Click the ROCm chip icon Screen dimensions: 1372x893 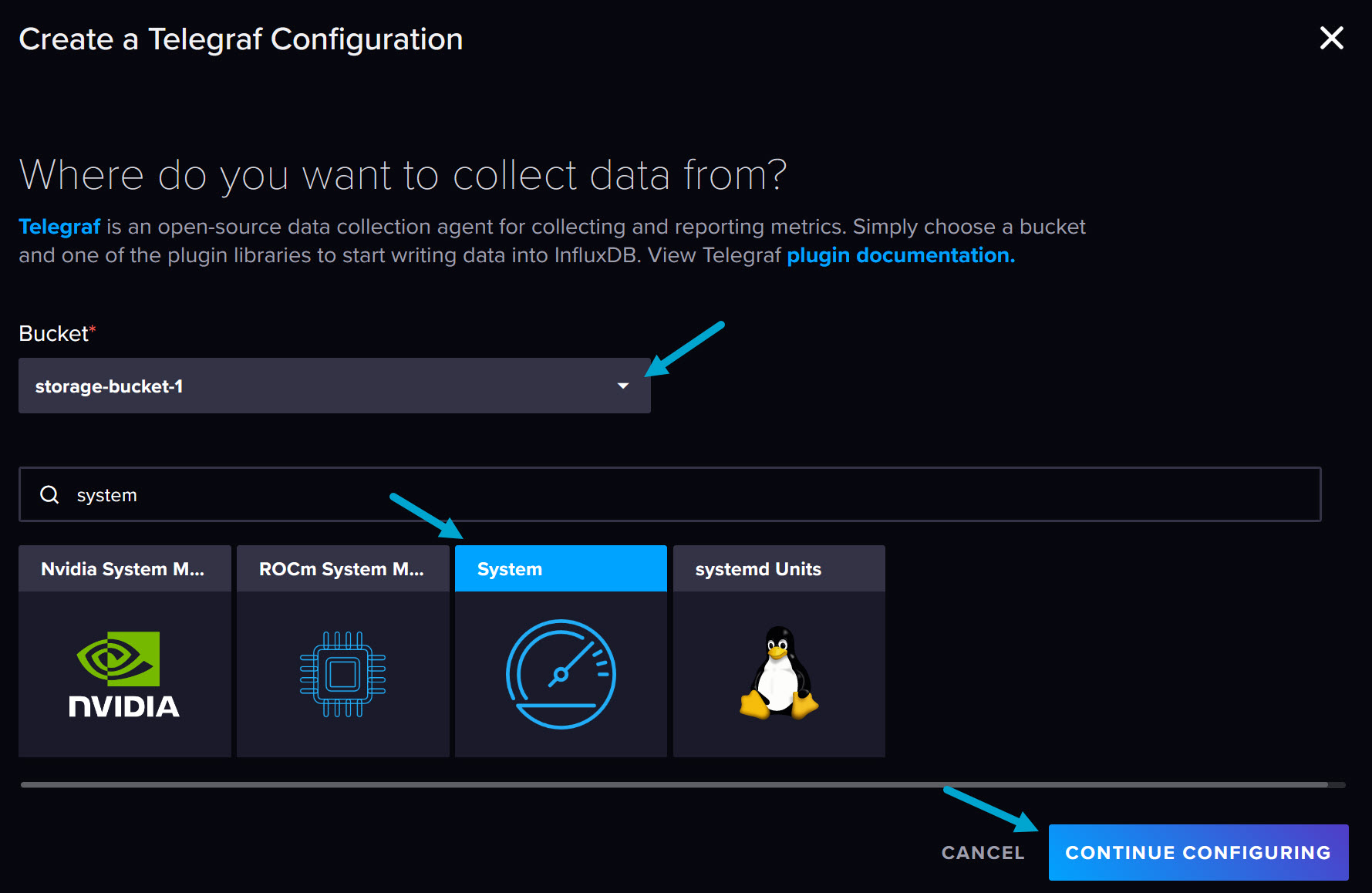(342, 673)
